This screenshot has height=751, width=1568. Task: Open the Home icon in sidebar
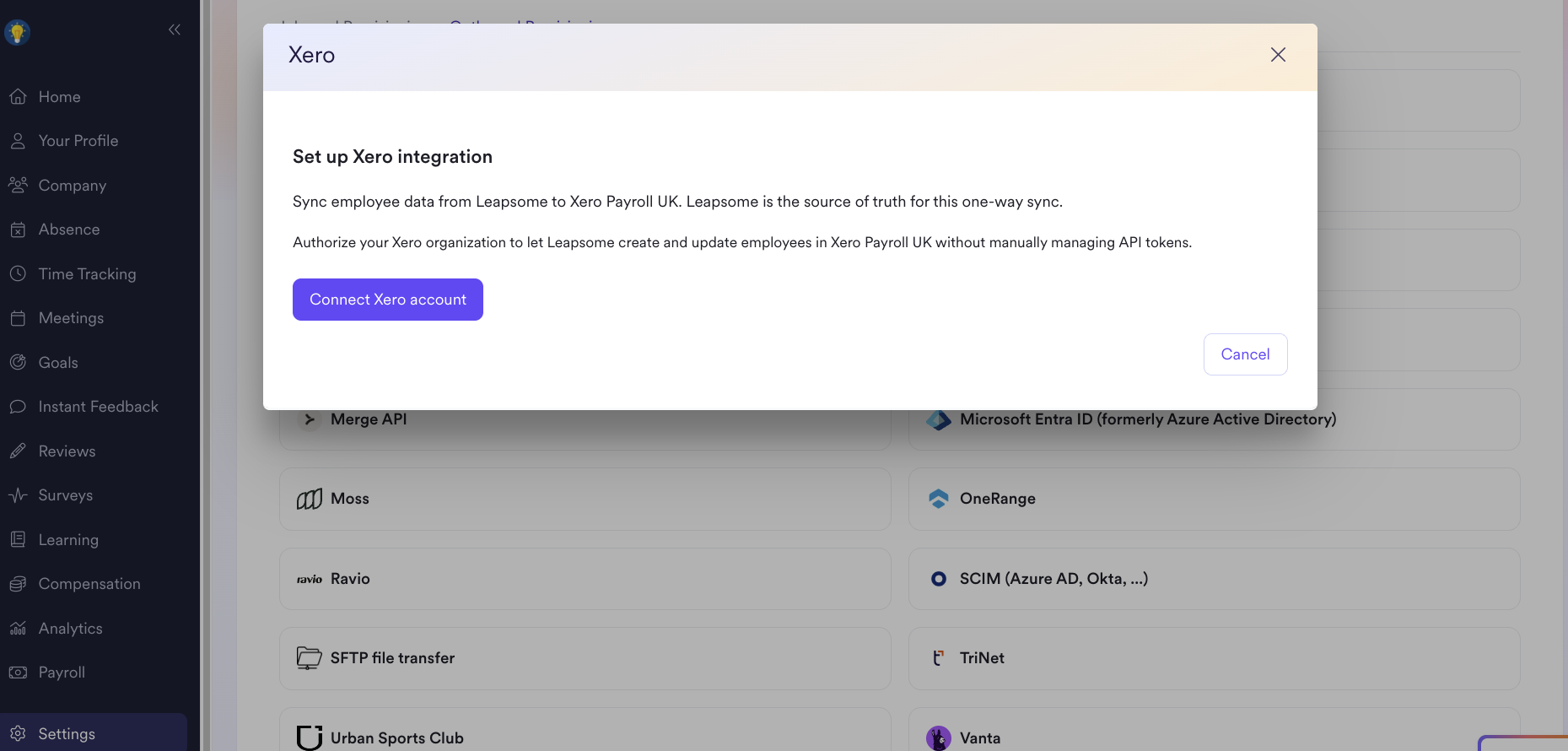pos(18,97)
